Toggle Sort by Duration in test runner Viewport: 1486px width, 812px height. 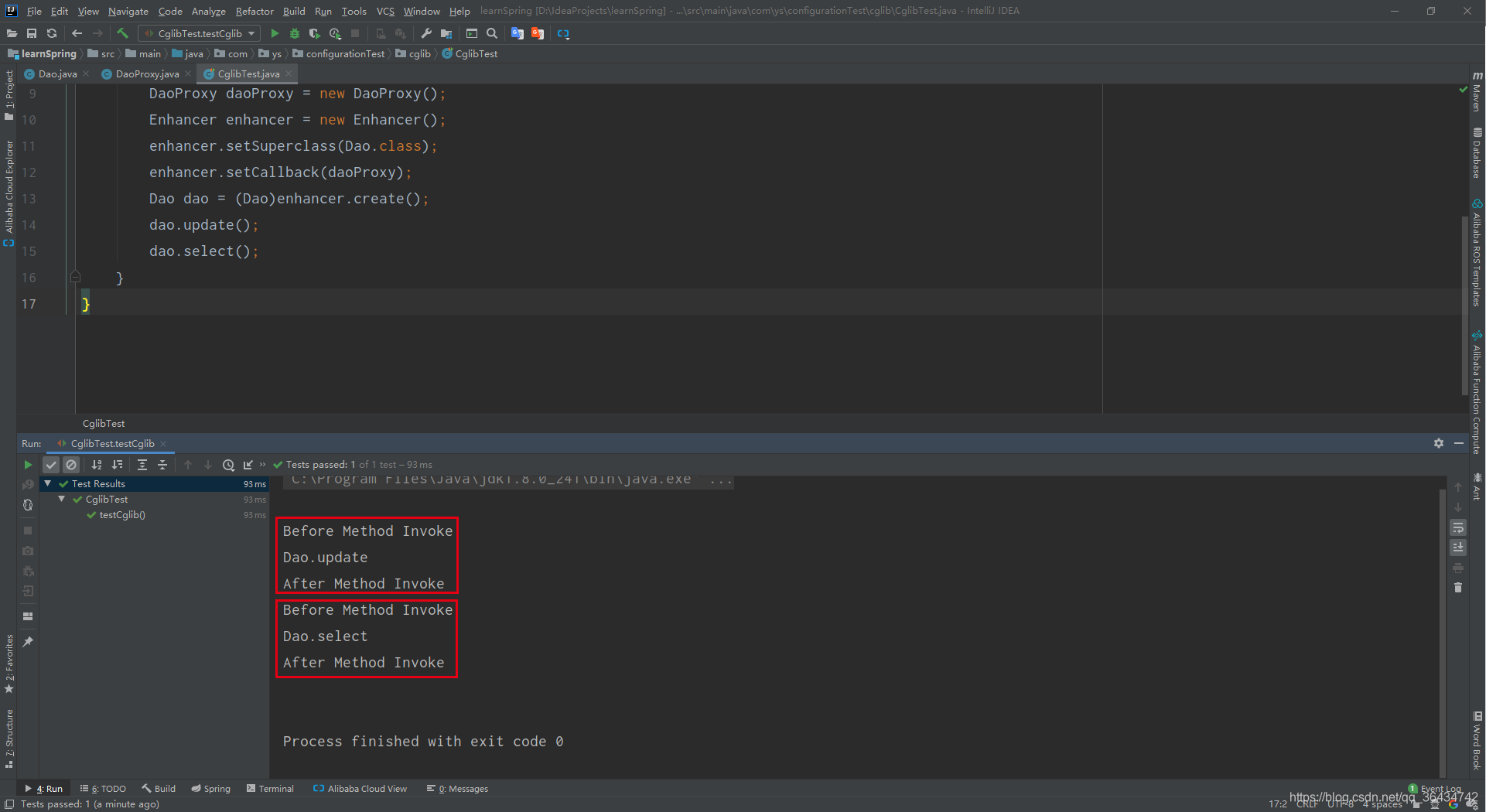pos(117,465)
